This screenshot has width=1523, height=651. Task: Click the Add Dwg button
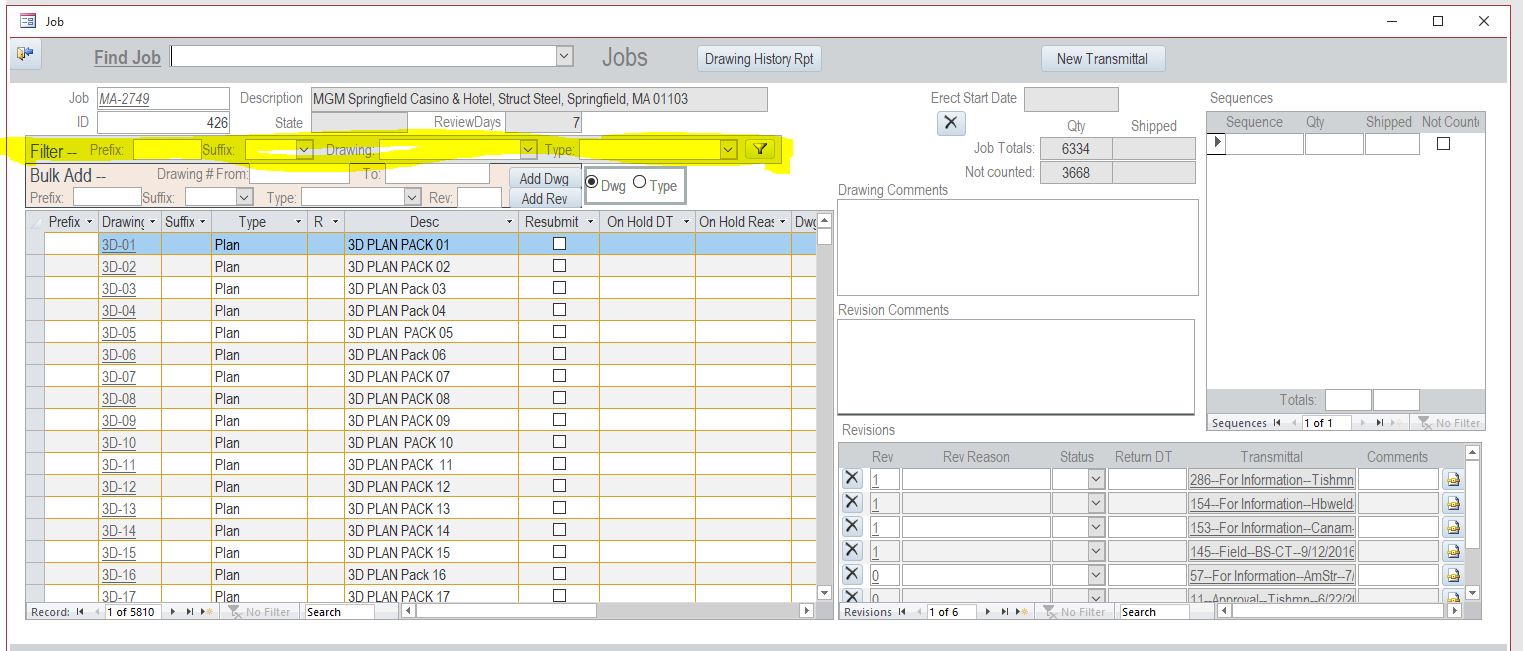[x=544, y=179]
